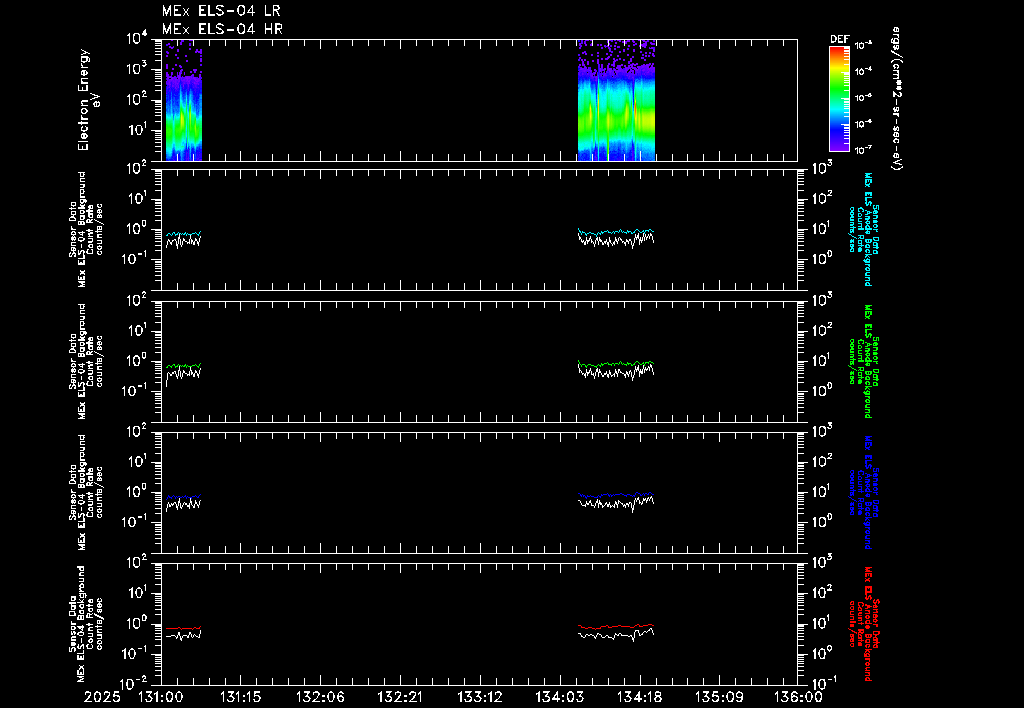The width and height of the screenshot is (1024, 708).
Task: Click the year 2025 label
Action: pos(102,697)
